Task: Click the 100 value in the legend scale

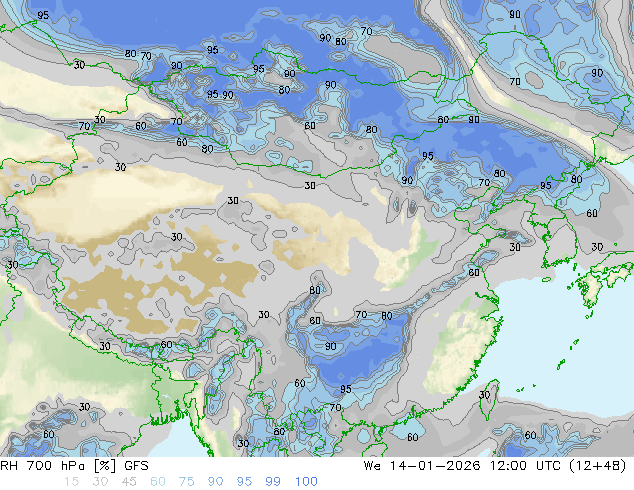Action: tap(306, 482)
